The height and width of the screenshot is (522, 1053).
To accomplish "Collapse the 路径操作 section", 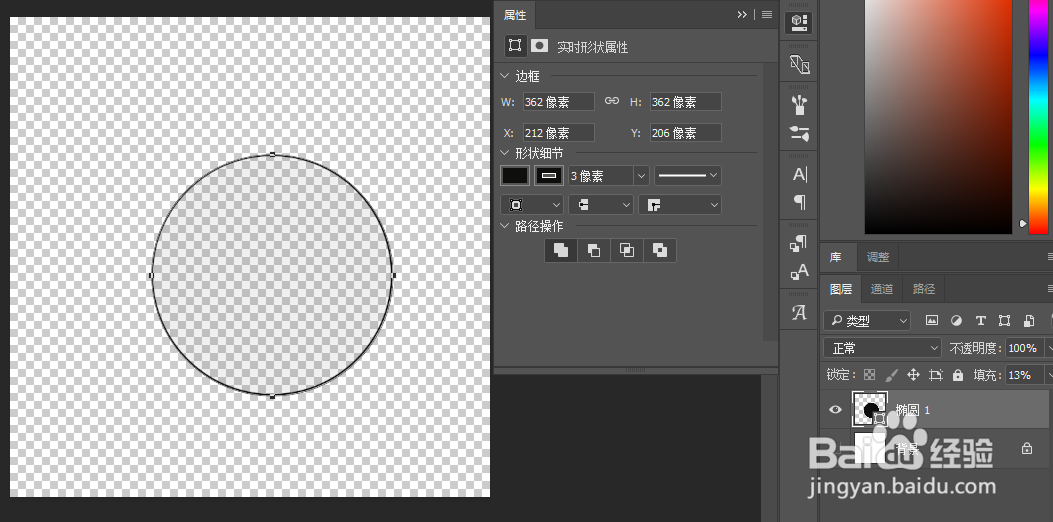I will pos(505,226).
